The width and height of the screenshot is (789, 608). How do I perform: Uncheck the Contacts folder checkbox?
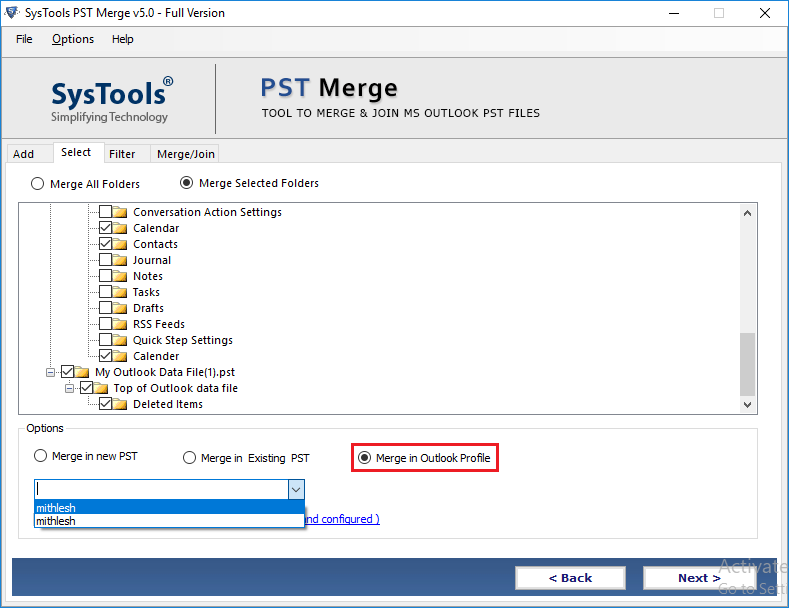106,244
